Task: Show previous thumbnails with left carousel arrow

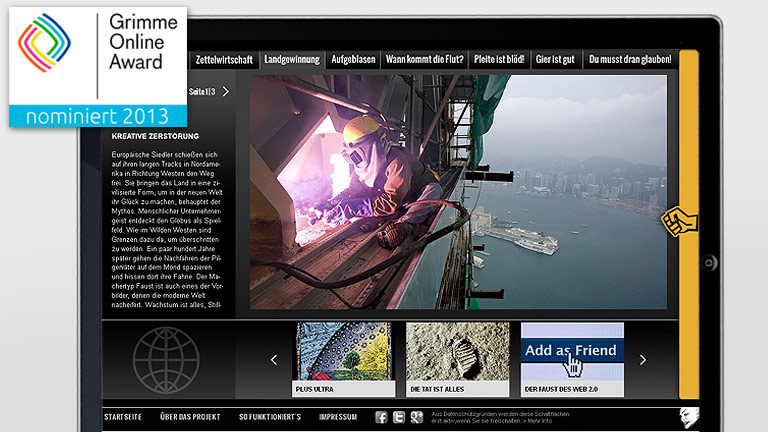Action: [x=274, y=360]
